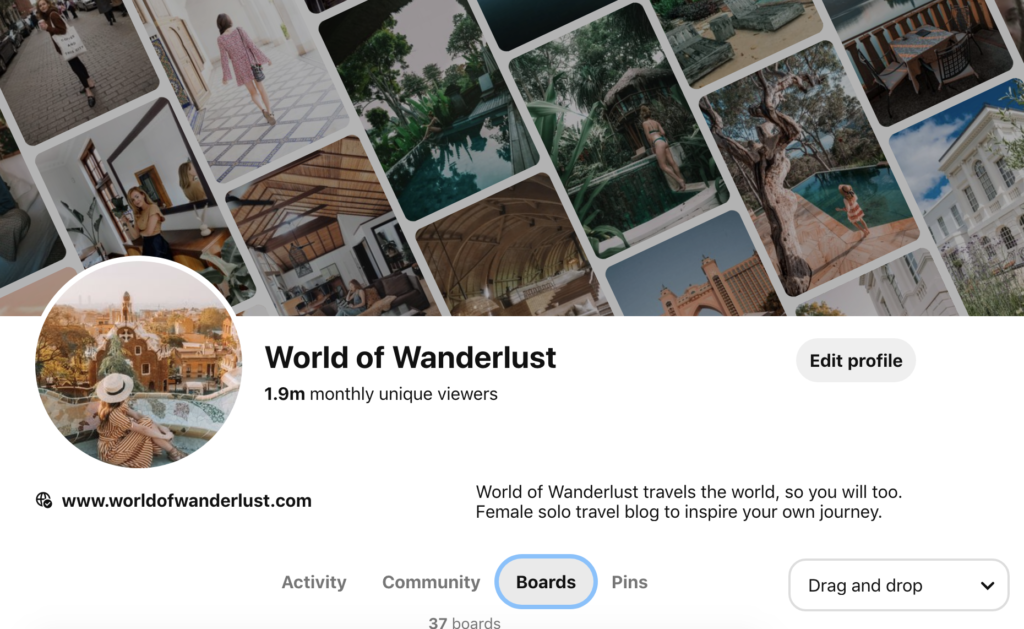Click the profile bio description text
This screenshot has height=629, width=1024.
tap(688, 502)
